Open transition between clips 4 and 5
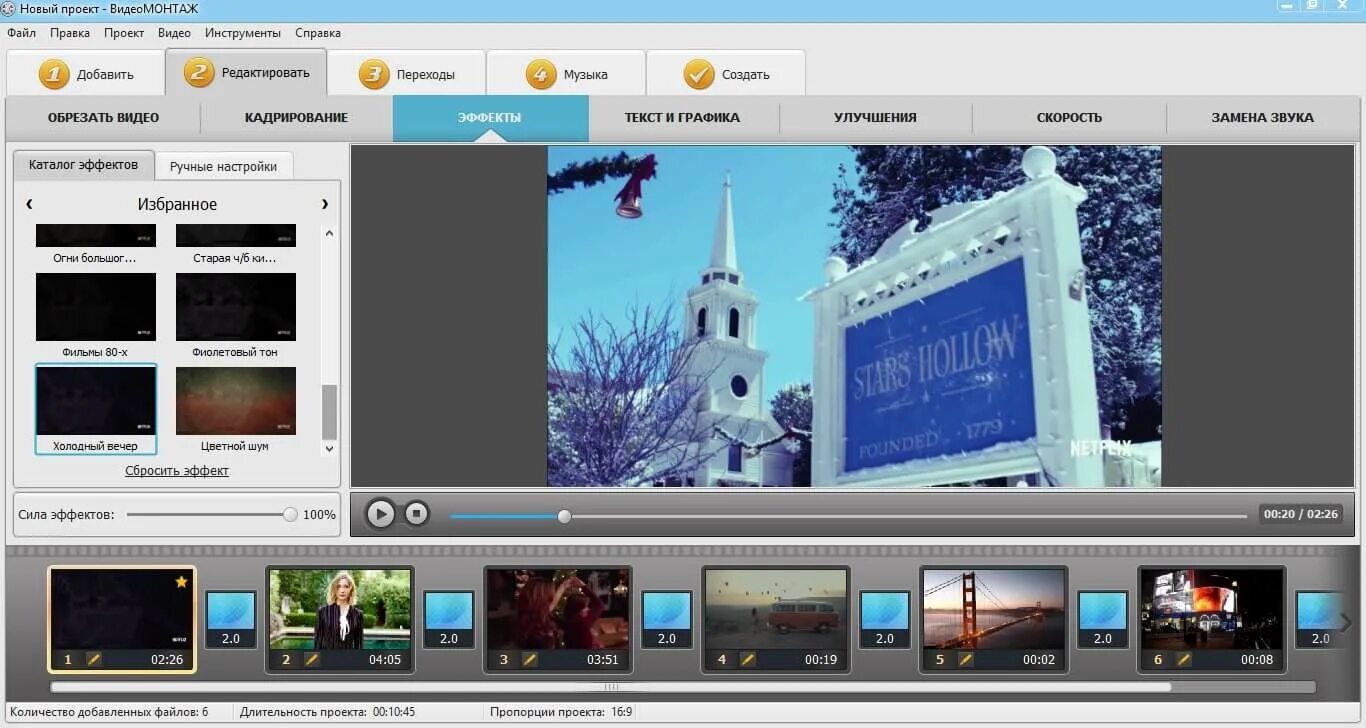 pos(885,620)
